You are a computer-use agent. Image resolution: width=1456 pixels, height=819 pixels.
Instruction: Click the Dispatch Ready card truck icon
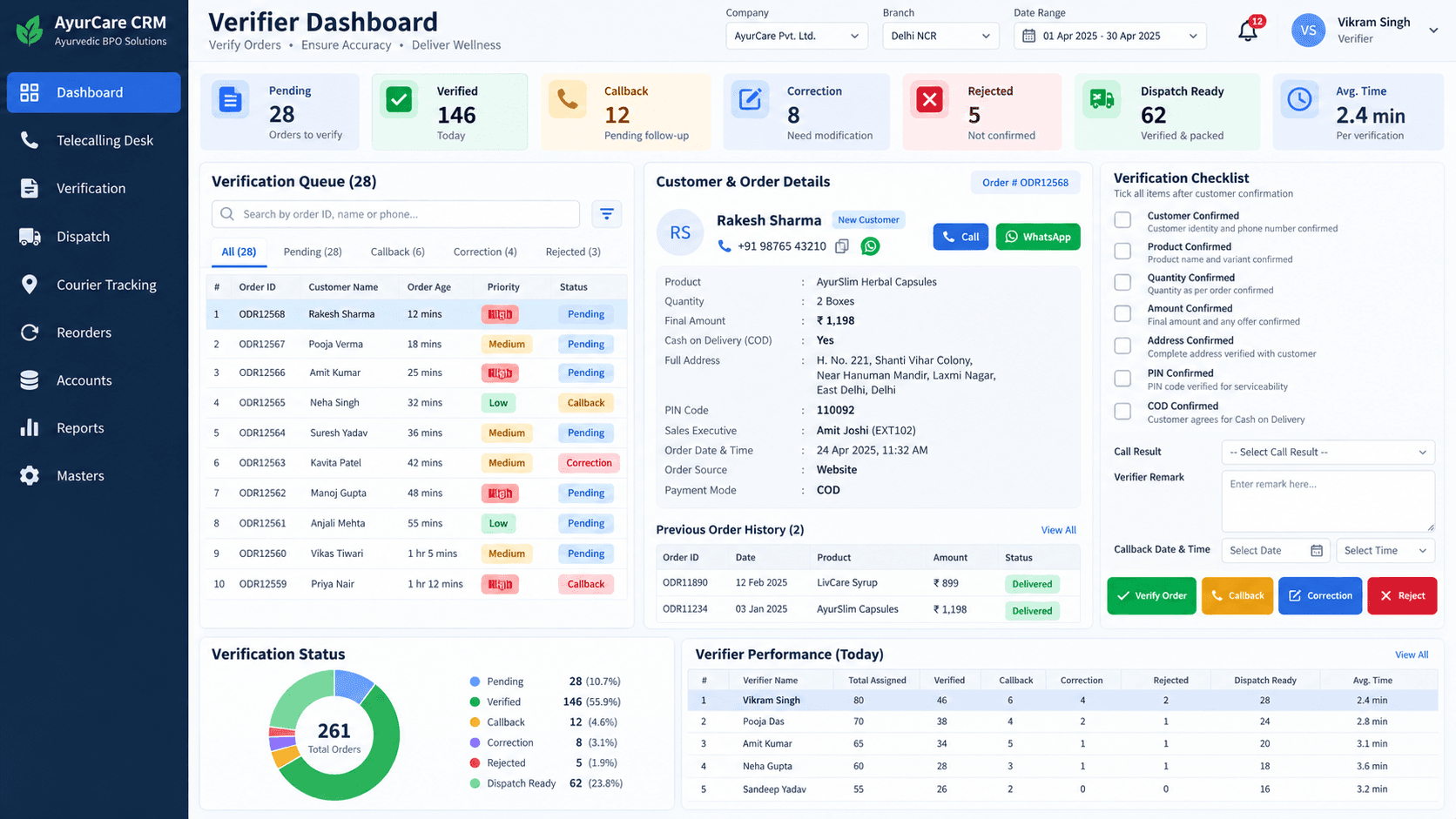click(1102, 100)
